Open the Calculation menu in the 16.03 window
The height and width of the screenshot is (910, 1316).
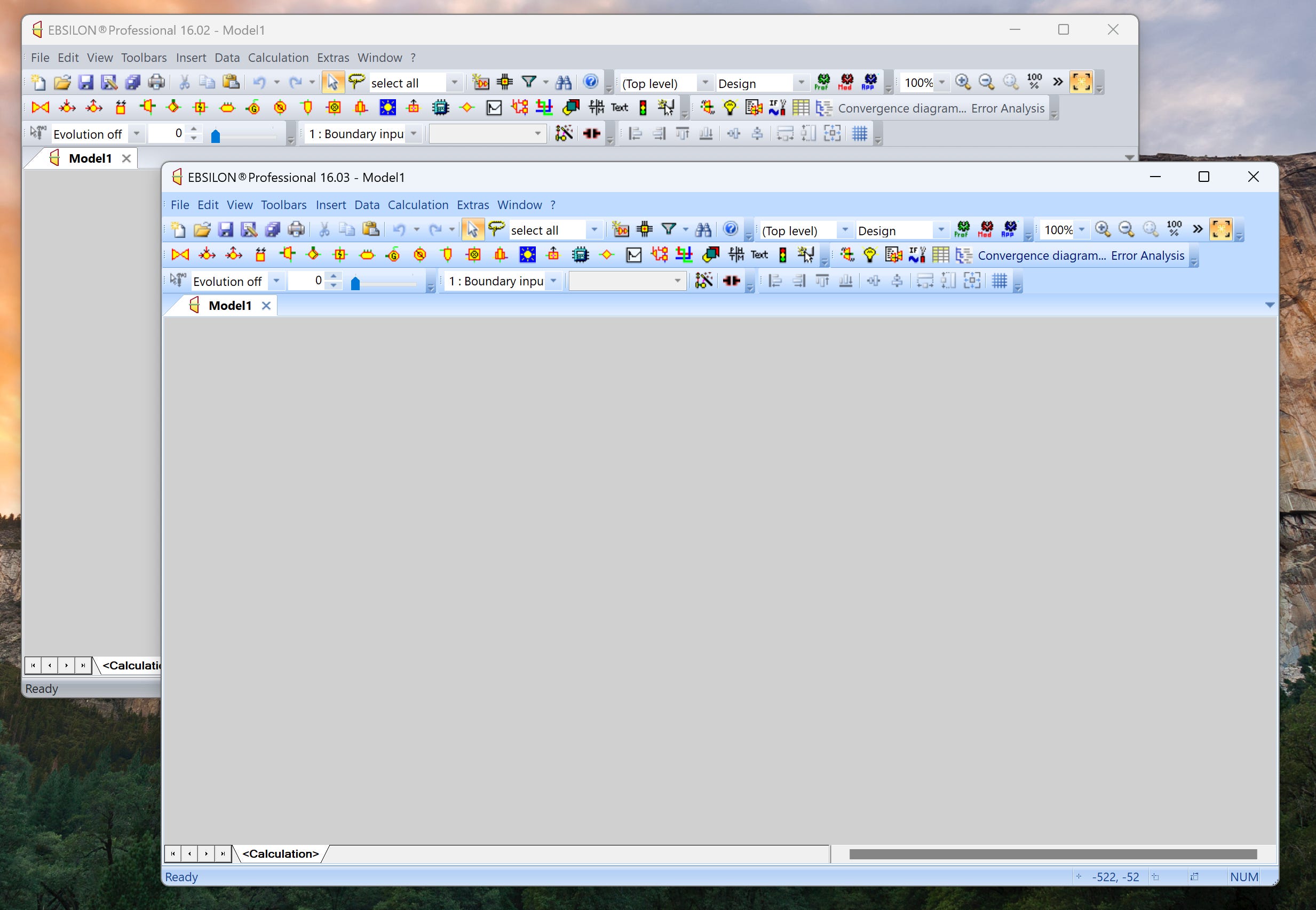click(x=417, y=205)
